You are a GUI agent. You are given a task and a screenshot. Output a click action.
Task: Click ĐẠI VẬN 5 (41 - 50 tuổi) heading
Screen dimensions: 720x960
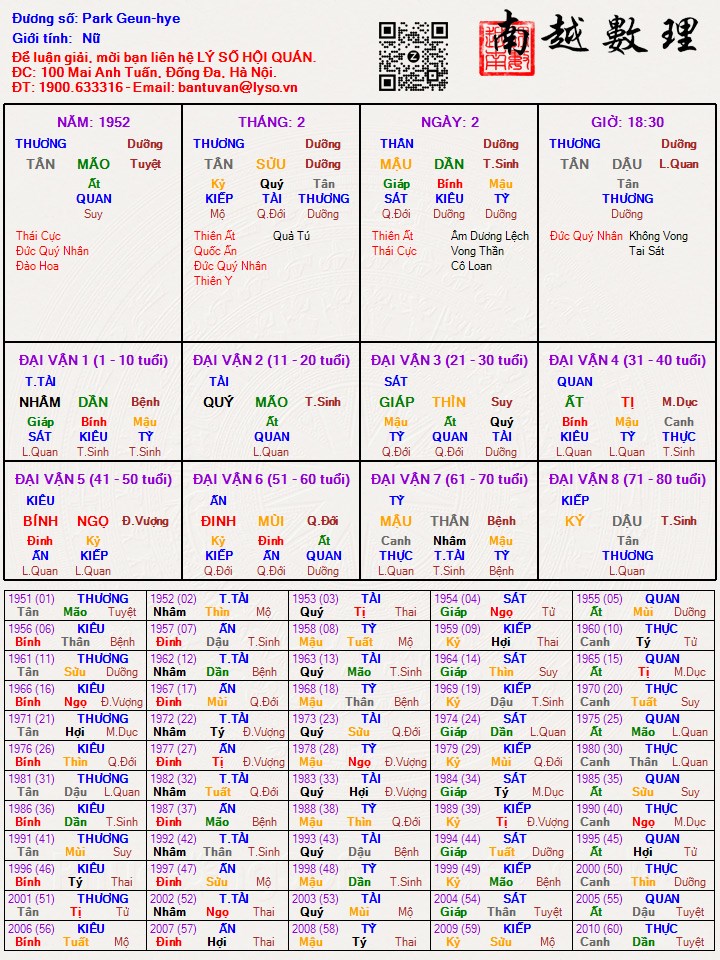point(93,479)
